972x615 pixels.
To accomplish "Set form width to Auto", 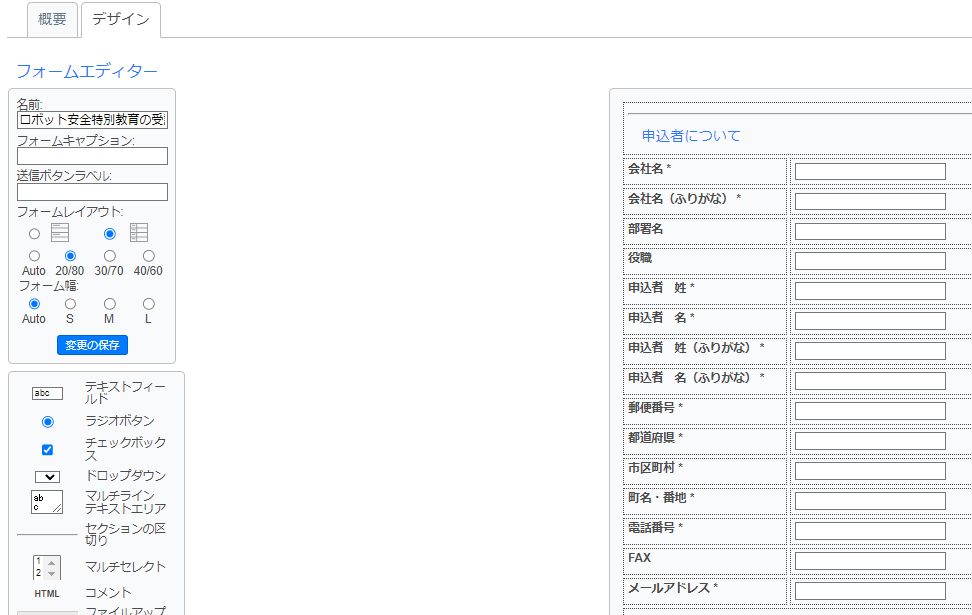I will [x=34, y=304].
